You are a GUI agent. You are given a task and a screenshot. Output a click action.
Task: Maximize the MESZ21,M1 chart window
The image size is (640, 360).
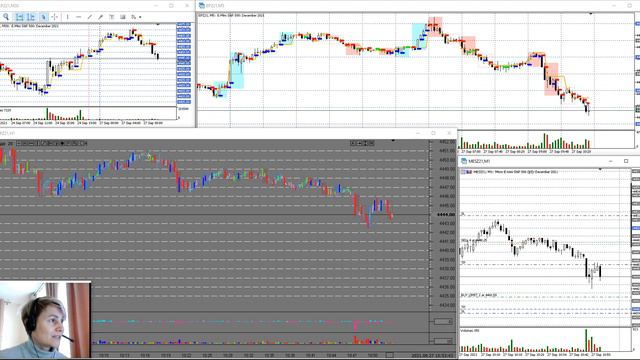click(x=626, y=161)
